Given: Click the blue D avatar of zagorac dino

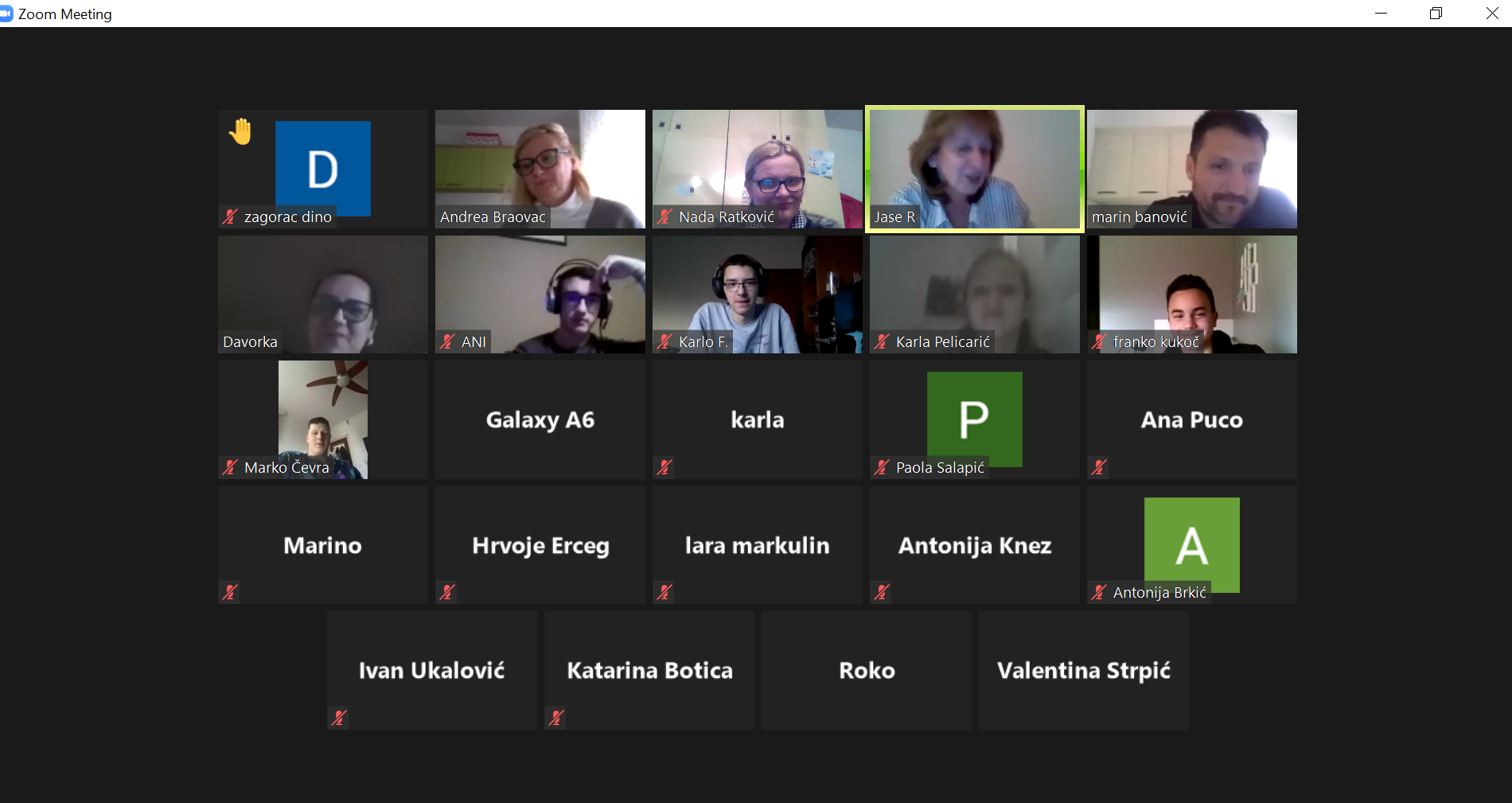Looking at the screenshot, I should click(x=323, y=168).
